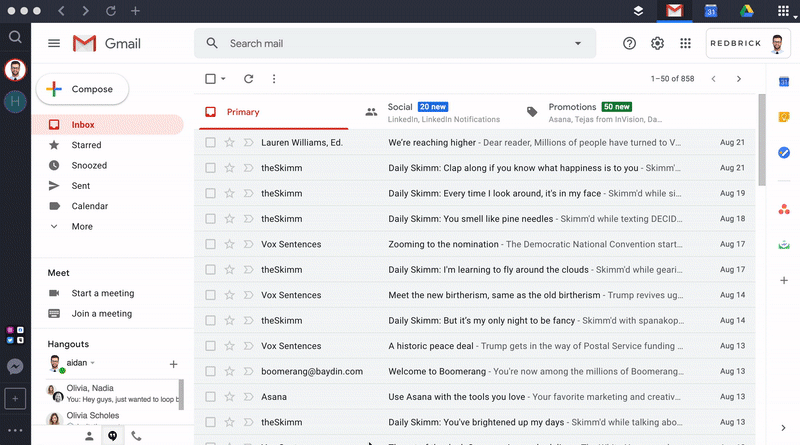
Task: Check the You smell like pine needles email
Action: pyautogui.click(x=210, y=218)
